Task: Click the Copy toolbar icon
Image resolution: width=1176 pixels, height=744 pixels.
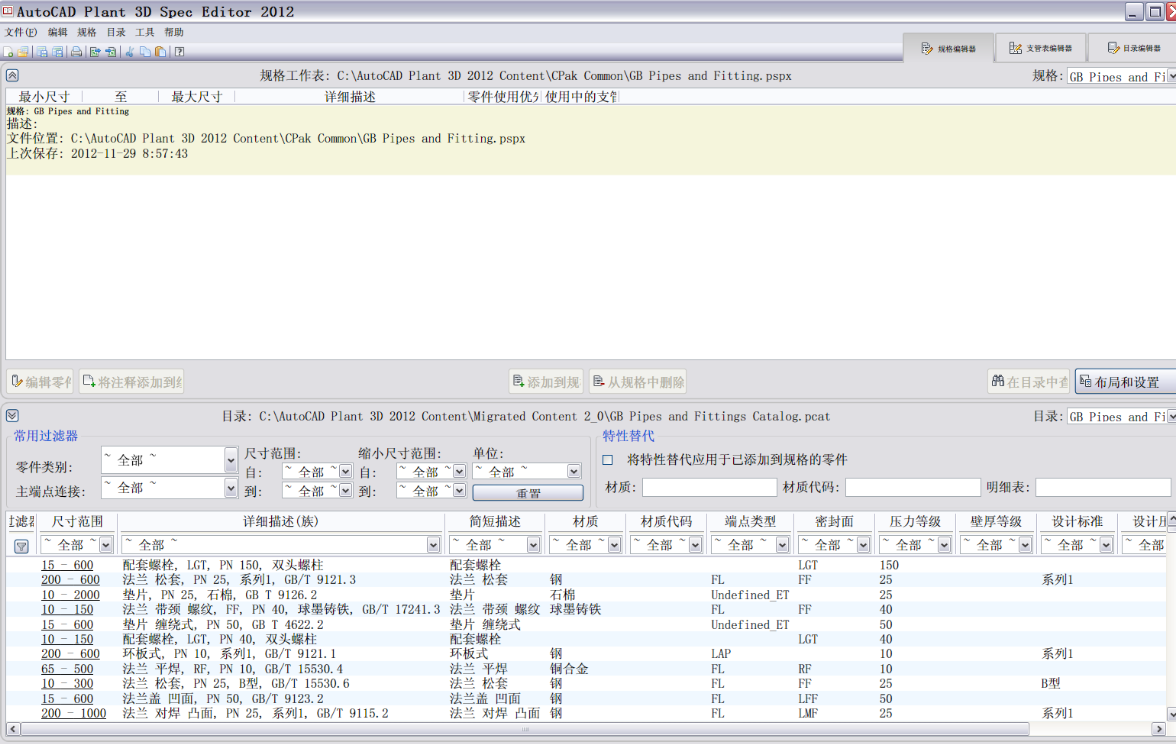Action: tap(145, 52)
